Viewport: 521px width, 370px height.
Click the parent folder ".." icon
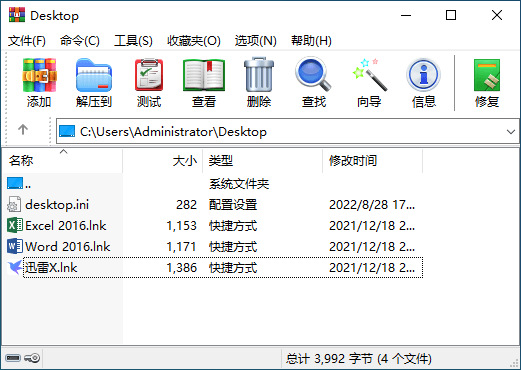coord(15,183)
